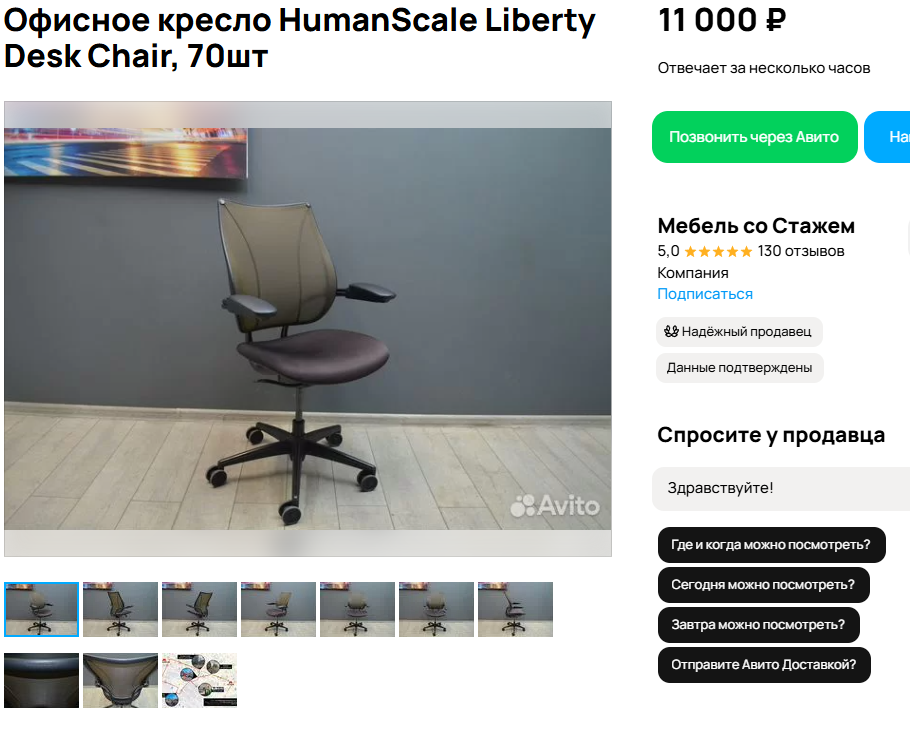
Task: Open the map thumbnail in gallery
Action: (199, 680)
